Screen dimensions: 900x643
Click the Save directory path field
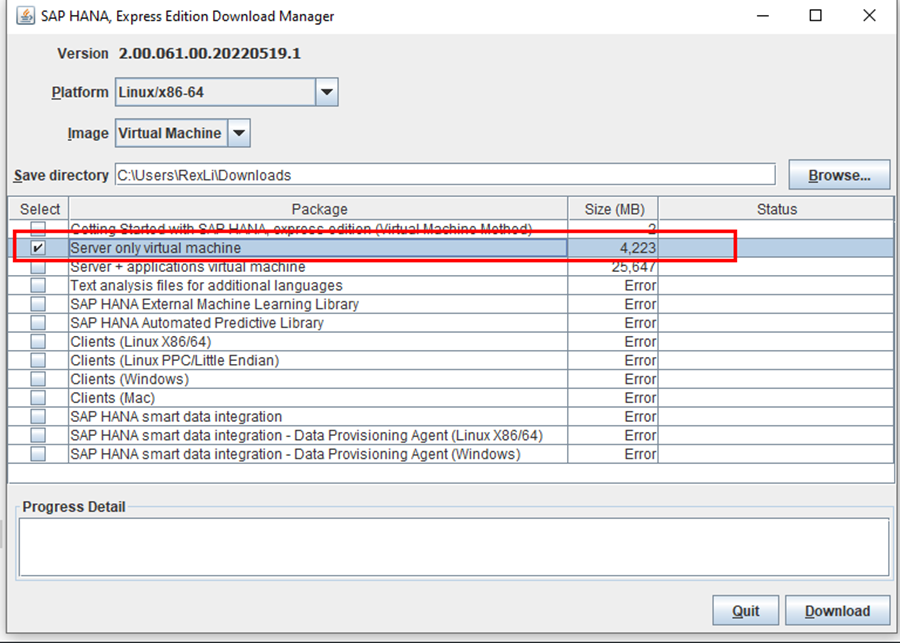point(444,175)
